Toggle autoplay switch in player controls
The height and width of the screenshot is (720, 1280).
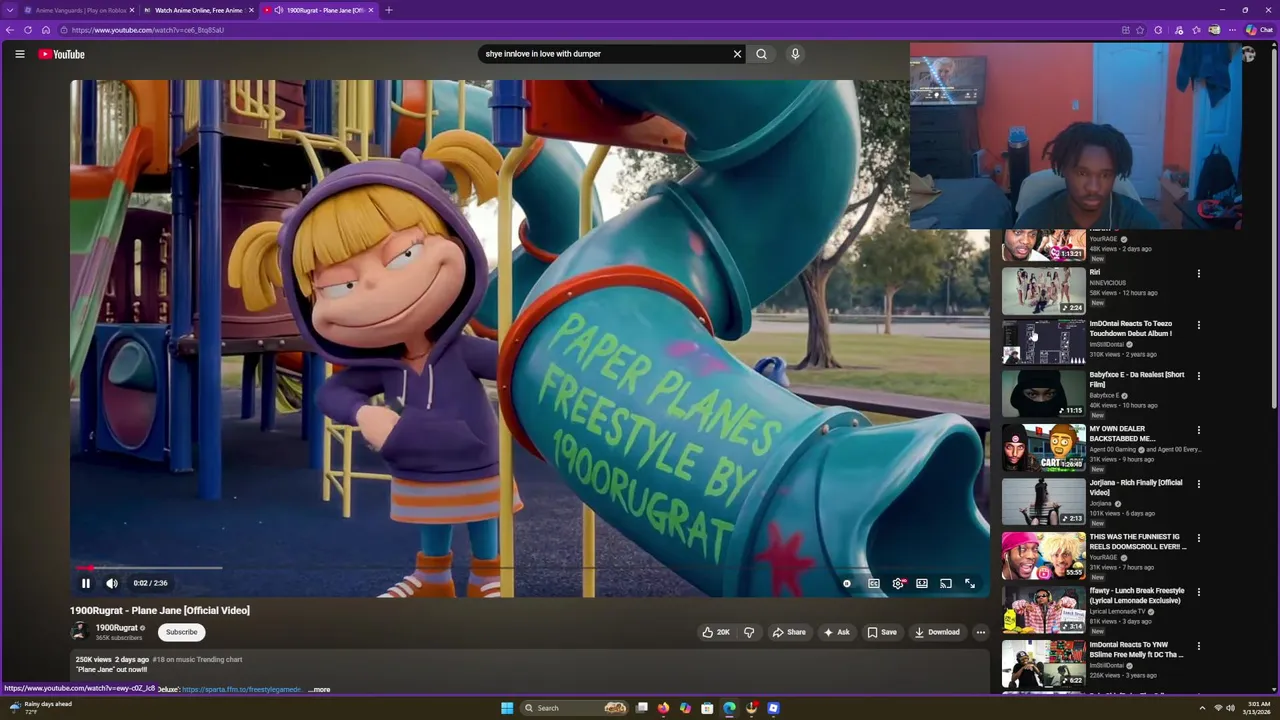point(847,583)
